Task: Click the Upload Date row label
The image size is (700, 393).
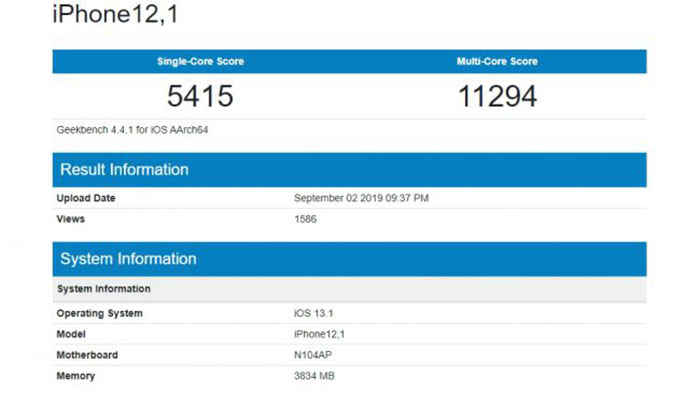Action: 86,198
